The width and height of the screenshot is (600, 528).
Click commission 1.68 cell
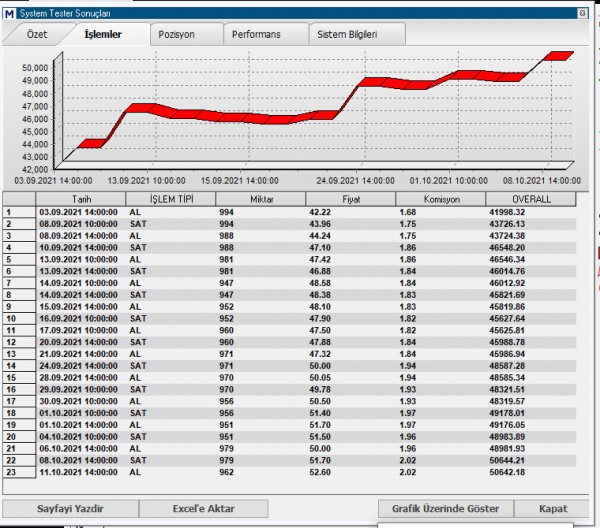tap(408, 212)
